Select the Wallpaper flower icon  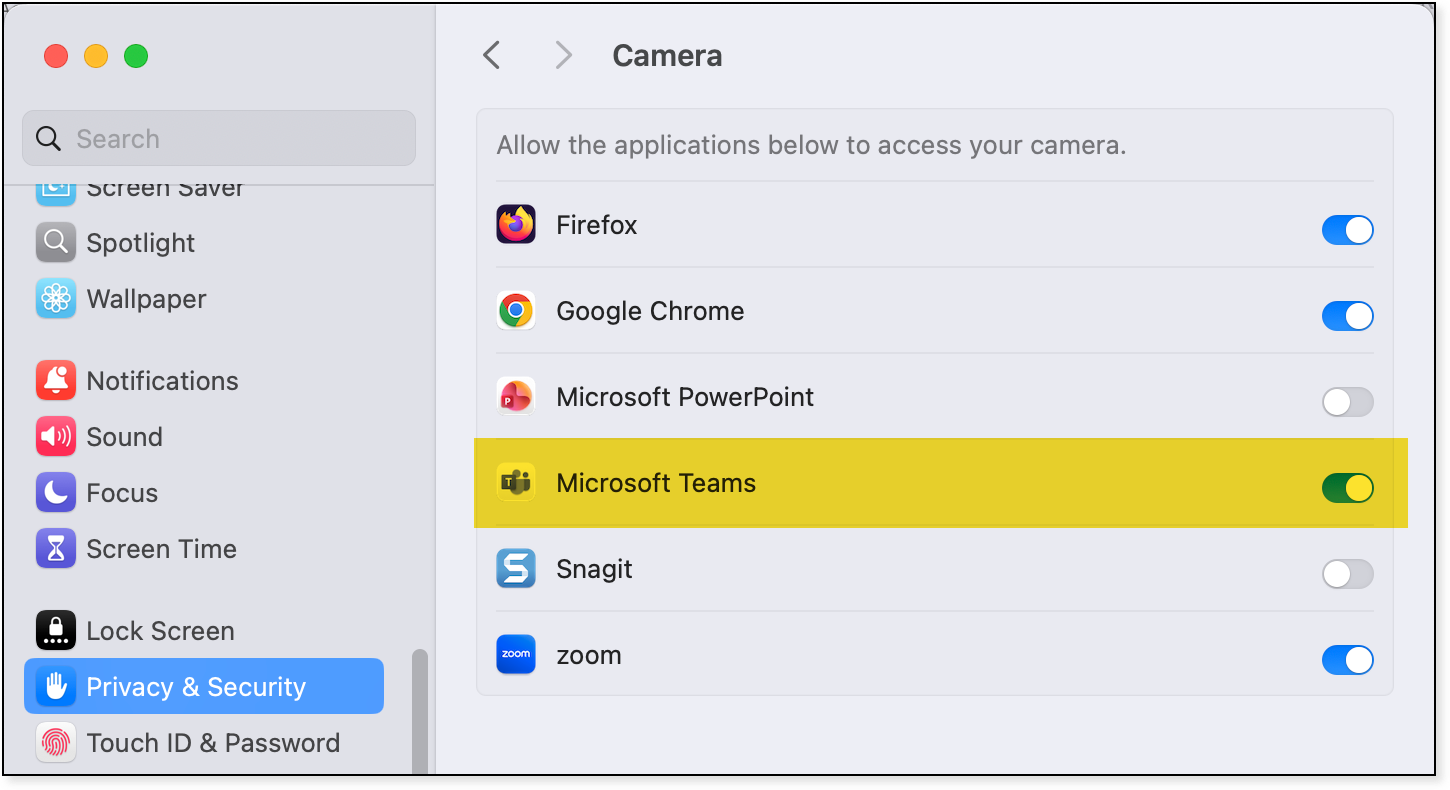pyautogui.click(x=56, y=299)
